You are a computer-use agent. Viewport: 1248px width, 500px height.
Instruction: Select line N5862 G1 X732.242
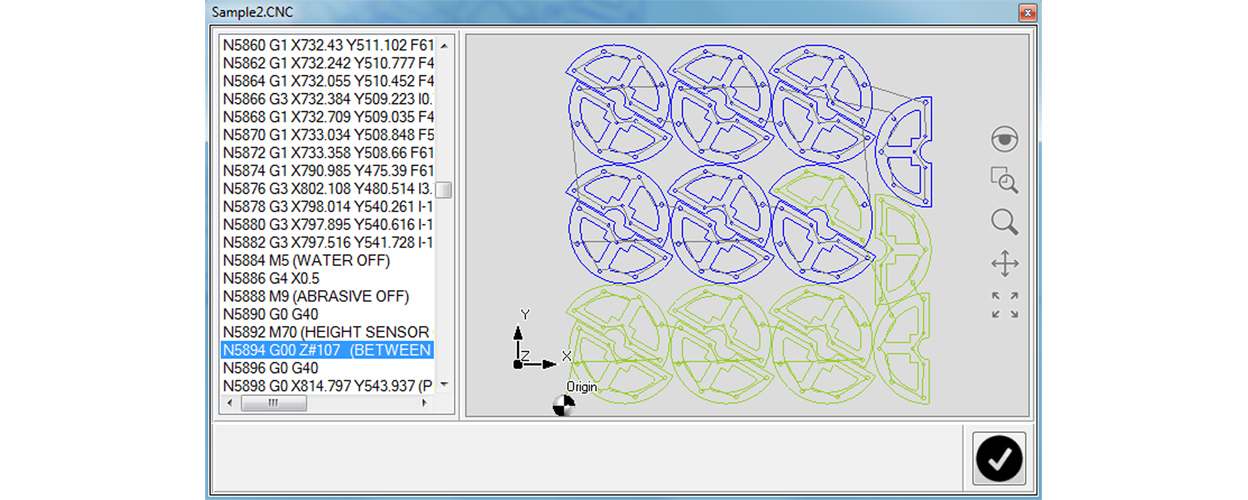(x=328, y=63)
